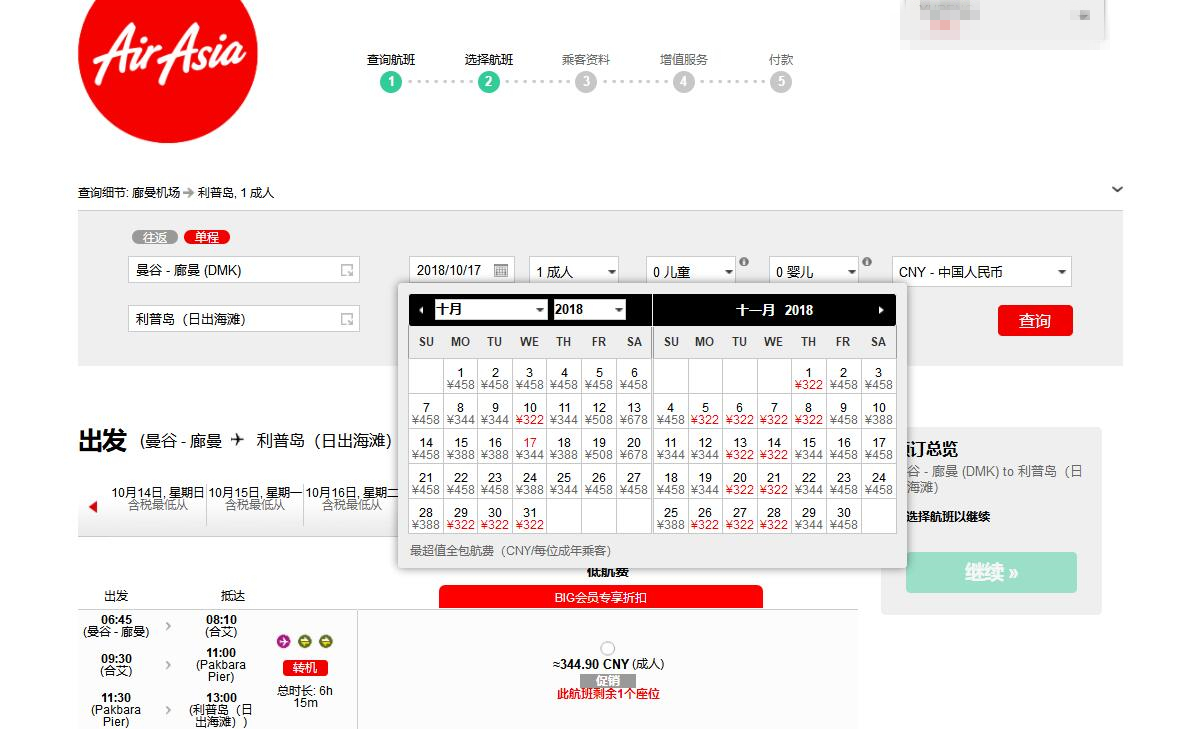The width and height of the screenshot is (1194, 729).
Task: Open the calendar icon beside the date field
Action: click(x=501, y=270)
